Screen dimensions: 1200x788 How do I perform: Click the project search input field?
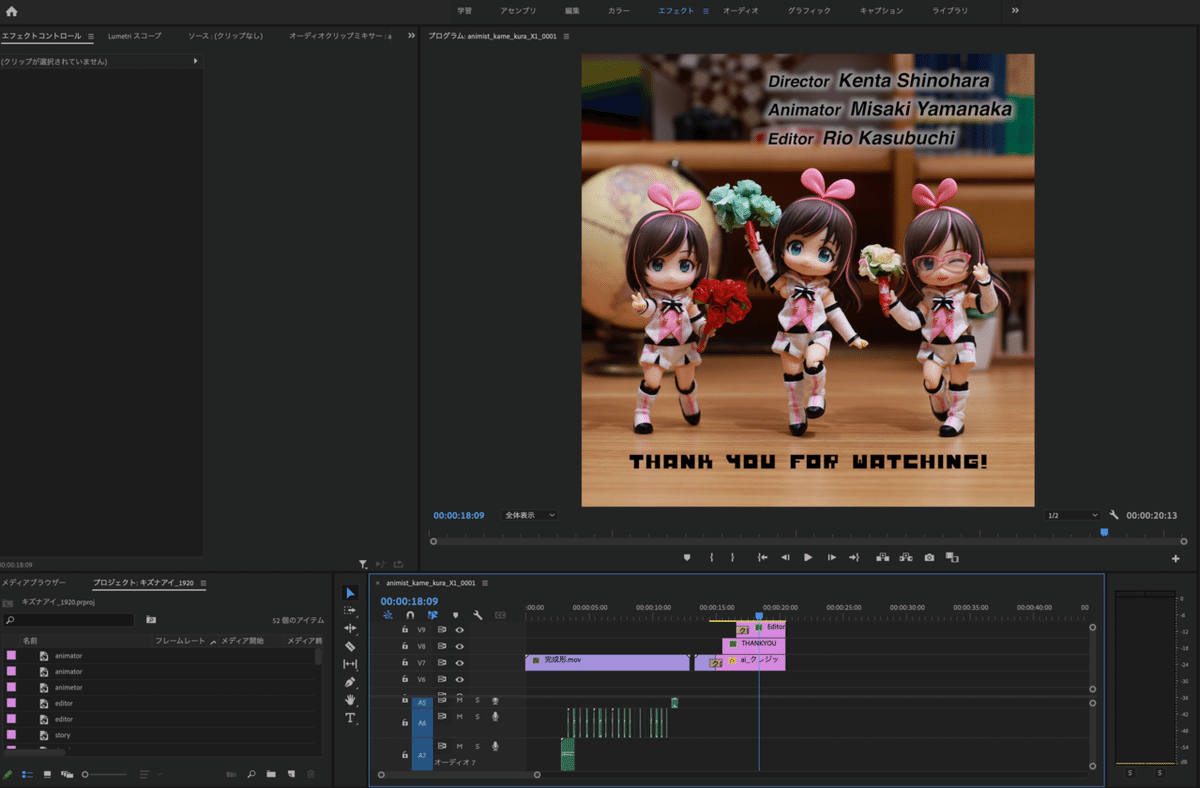pos(68,620)
